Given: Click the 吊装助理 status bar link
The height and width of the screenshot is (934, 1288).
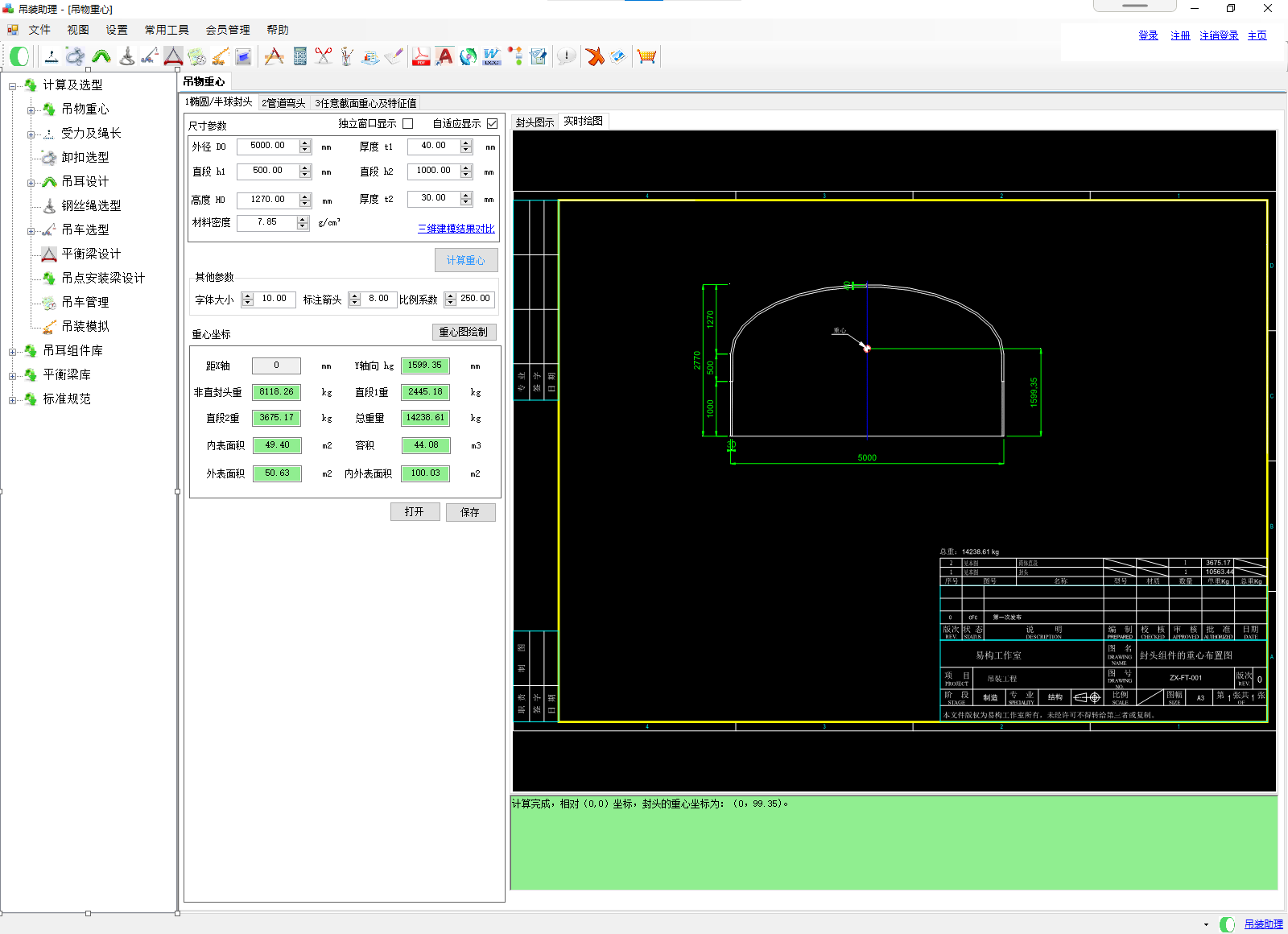Looking at the screenshot, I should pyautogui.click(x=1264, y=924).
